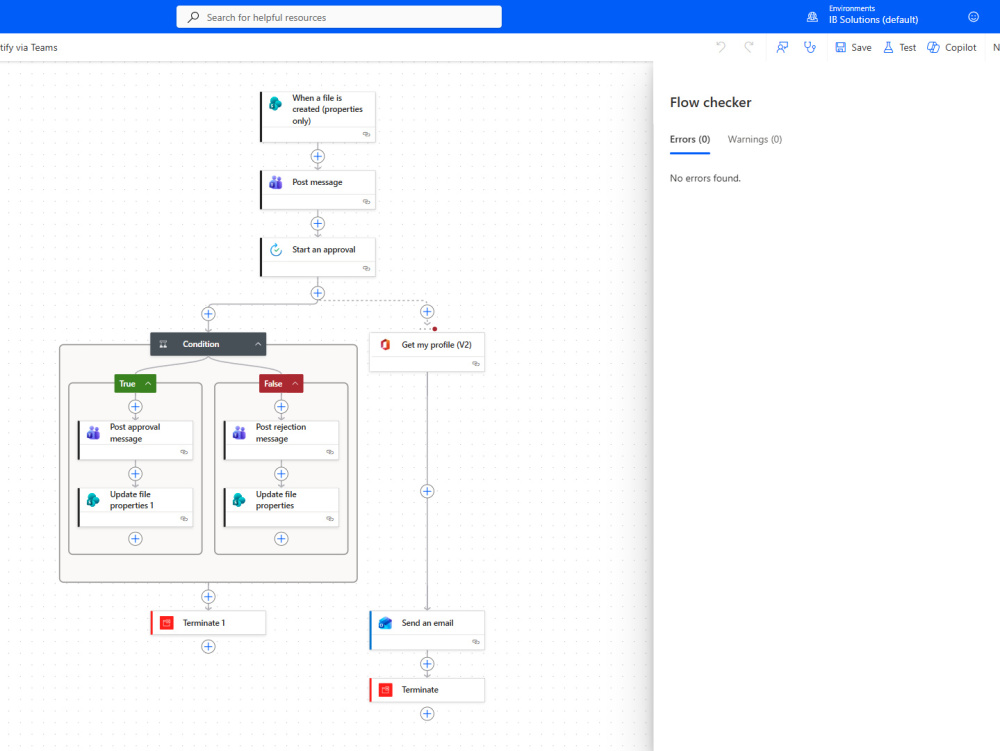The width and height of the screenshot is (1000, 751).
Task: Open Update file properties 1 card
Action: coord(135,507)
